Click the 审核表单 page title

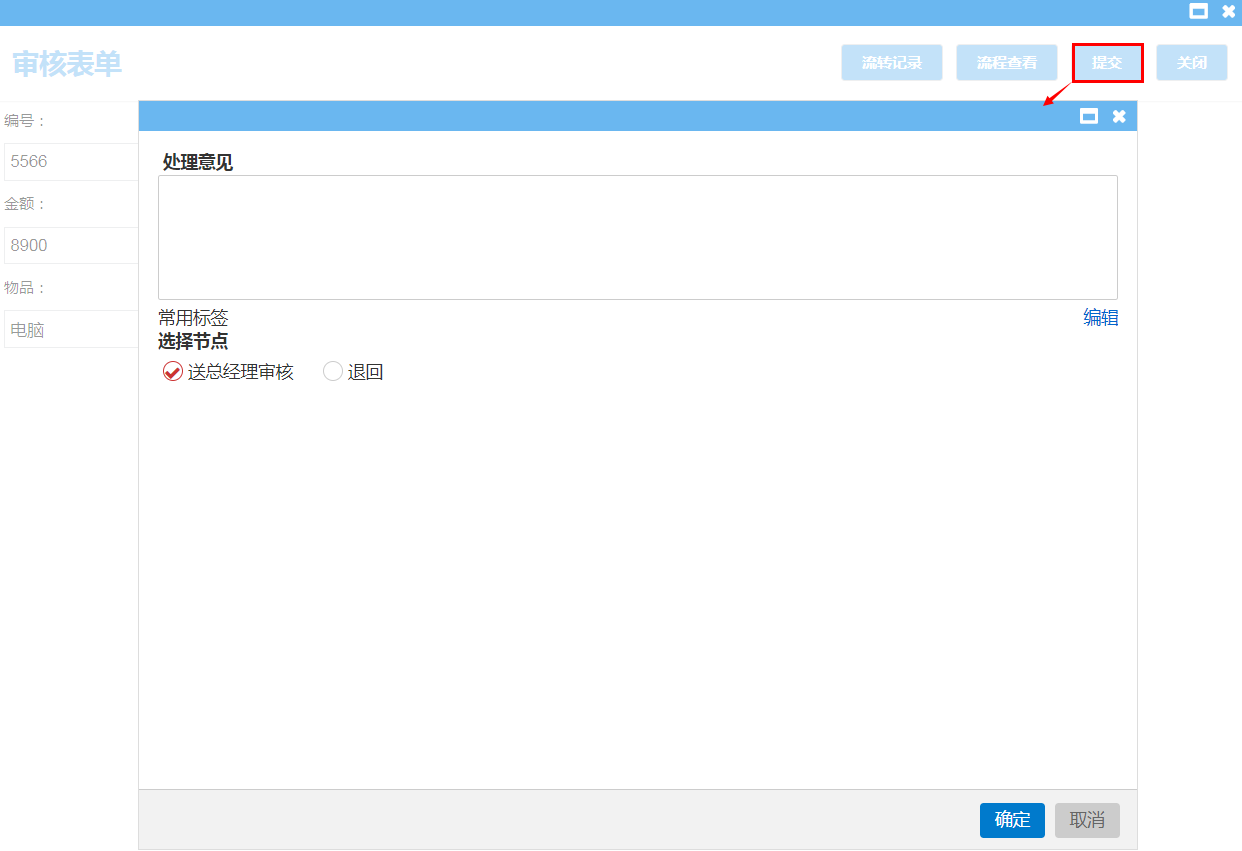tap(67, 64)
